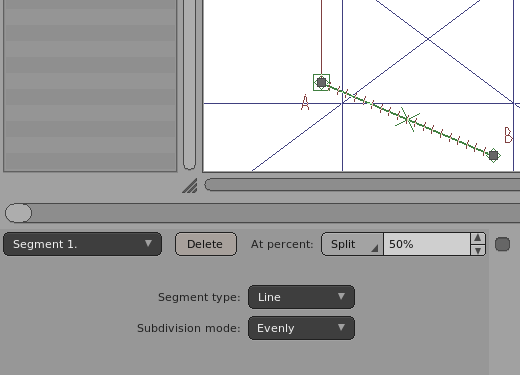Image resolution: width=520 pixels, height=375 pixels.
Task: Click the vertical scrollbar beside the list panel
Action: point(189,85)
